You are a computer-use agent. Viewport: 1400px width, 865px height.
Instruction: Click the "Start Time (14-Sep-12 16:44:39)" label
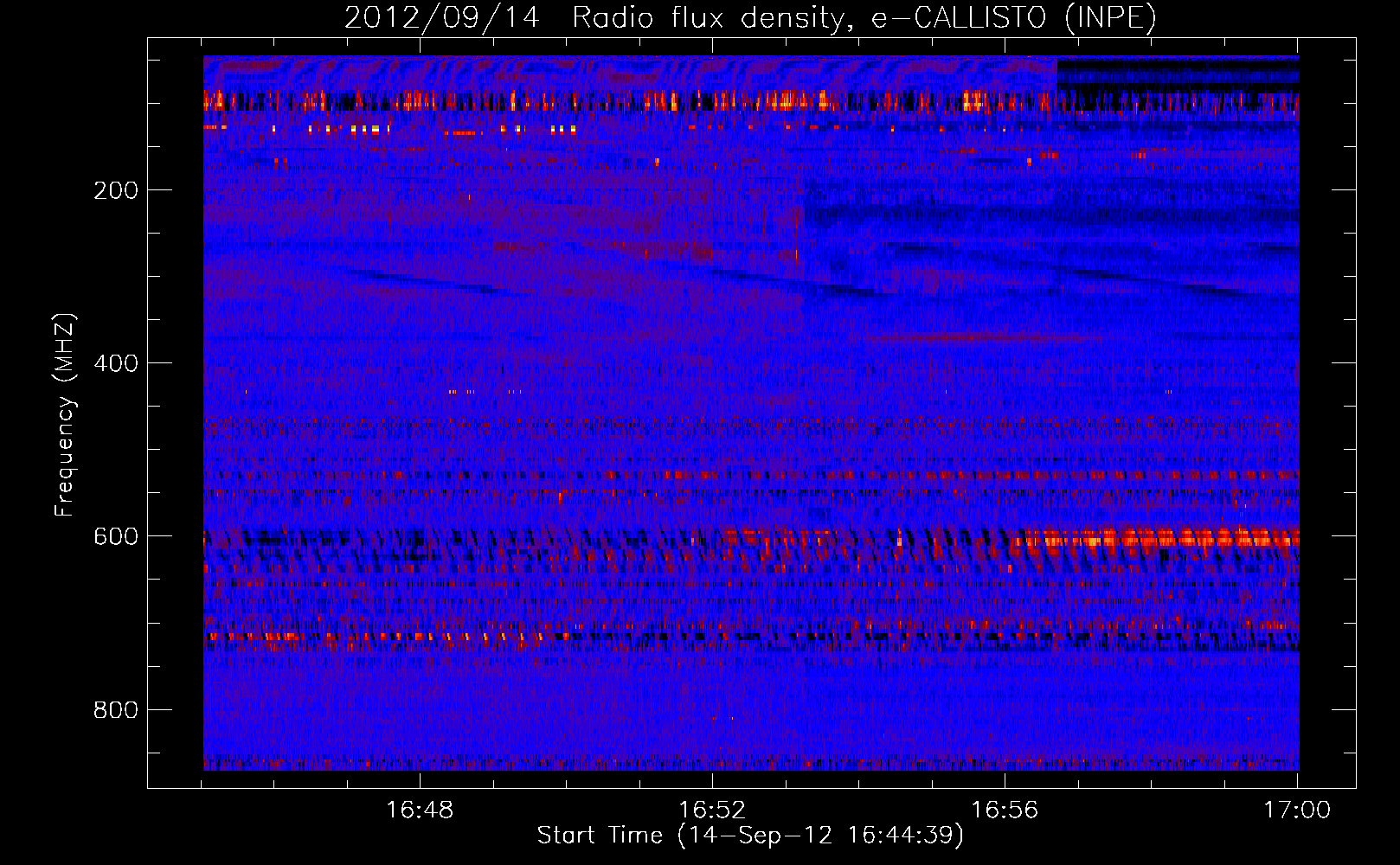tap(750, 836)
